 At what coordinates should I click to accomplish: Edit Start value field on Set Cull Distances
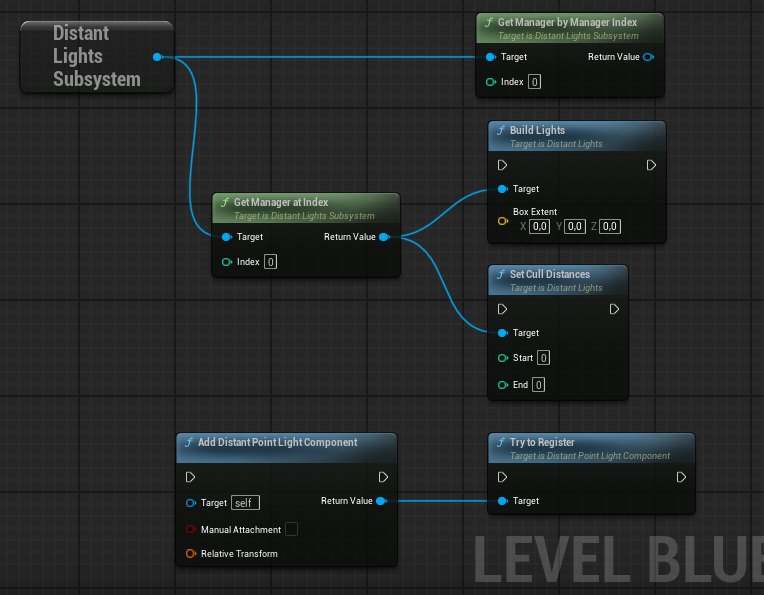tap(544, 358)
